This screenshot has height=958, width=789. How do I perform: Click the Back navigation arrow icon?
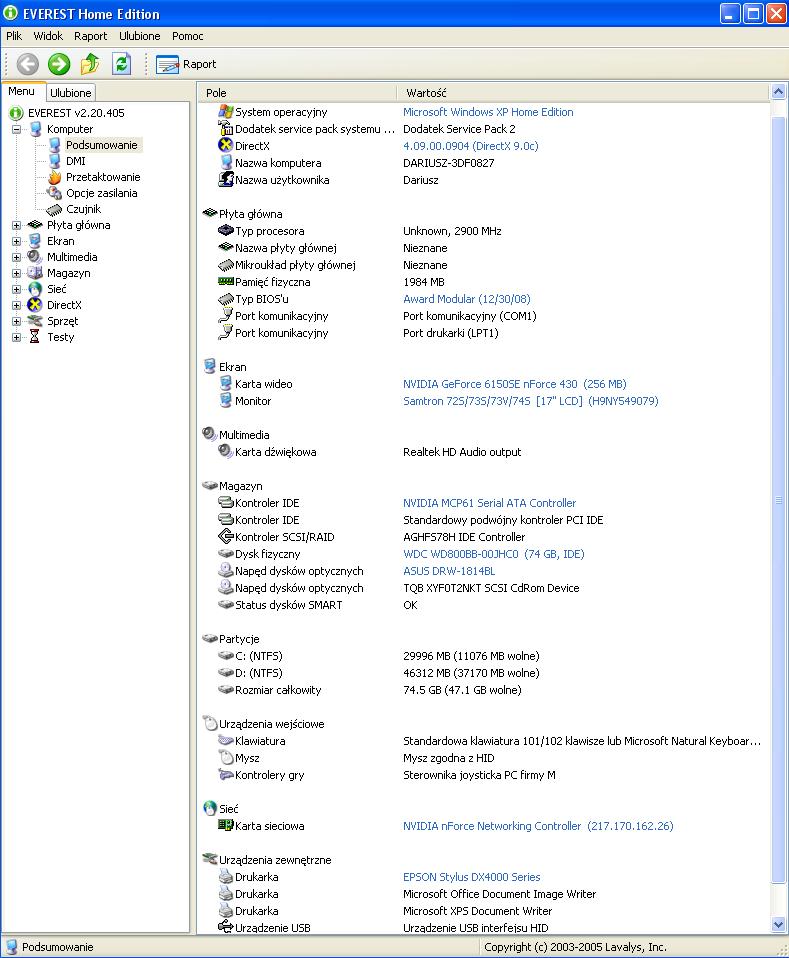(x=27, y=64)
